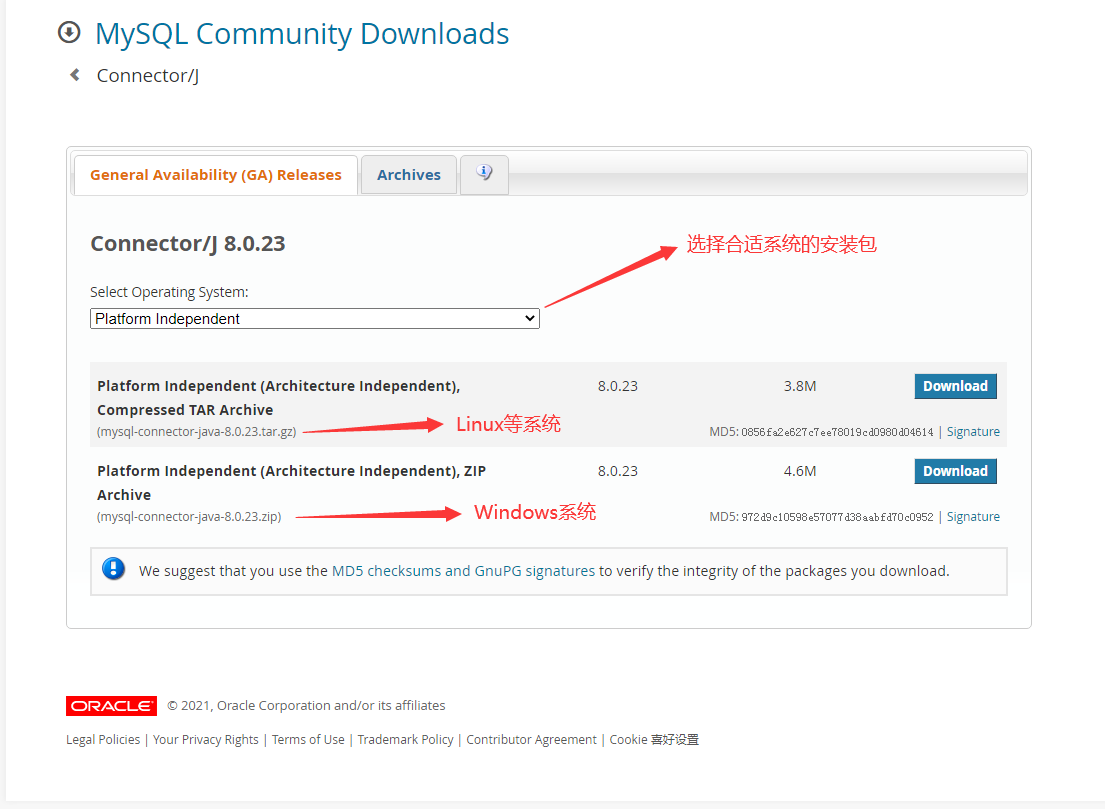Click the MD5 hash of the tar.gz file

(x=837, y=432)
